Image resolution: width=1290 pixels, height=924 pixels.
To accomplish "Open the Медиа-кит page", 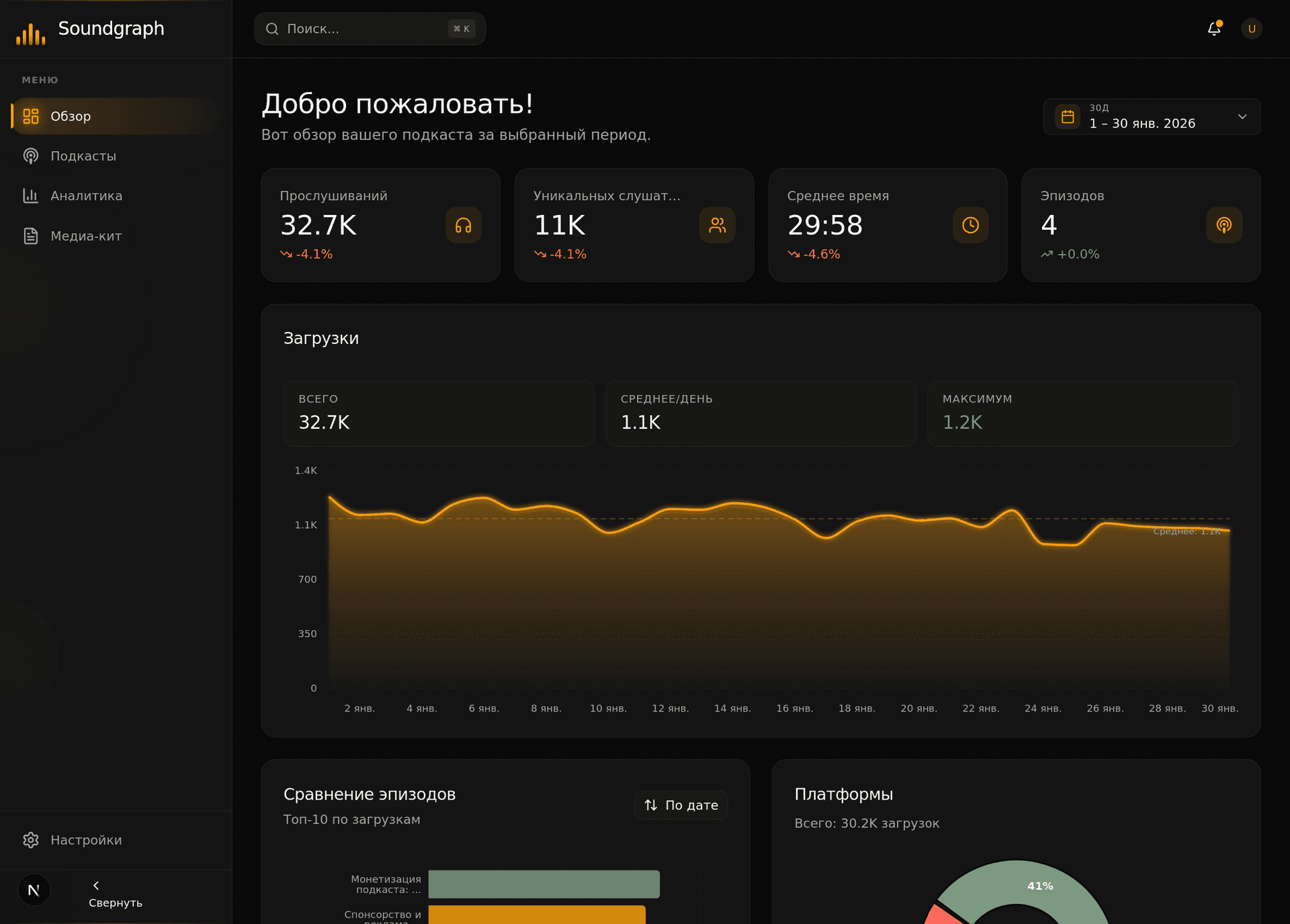I will tap(86, 236).
